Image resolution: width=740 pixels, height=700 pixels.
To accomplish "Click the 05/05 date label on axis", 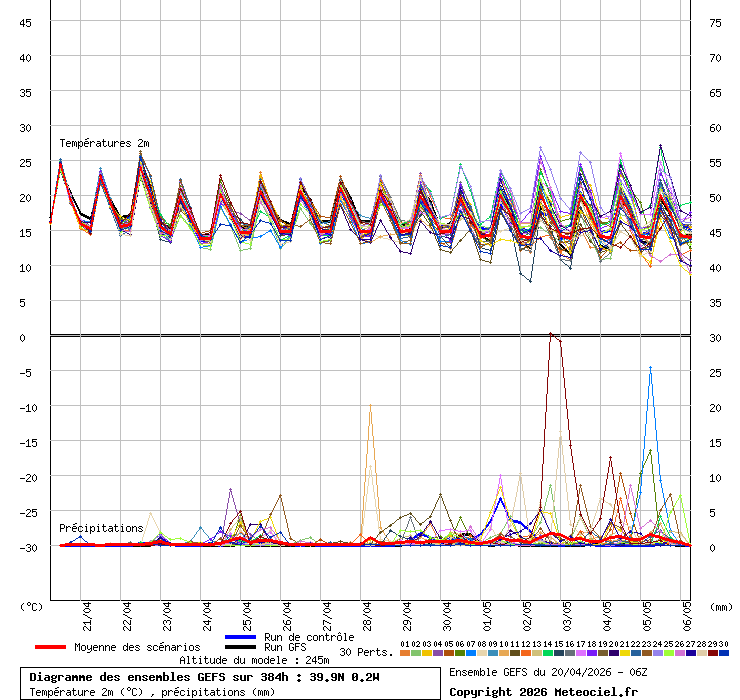I will pyautogui.click(x=647, y=612).
